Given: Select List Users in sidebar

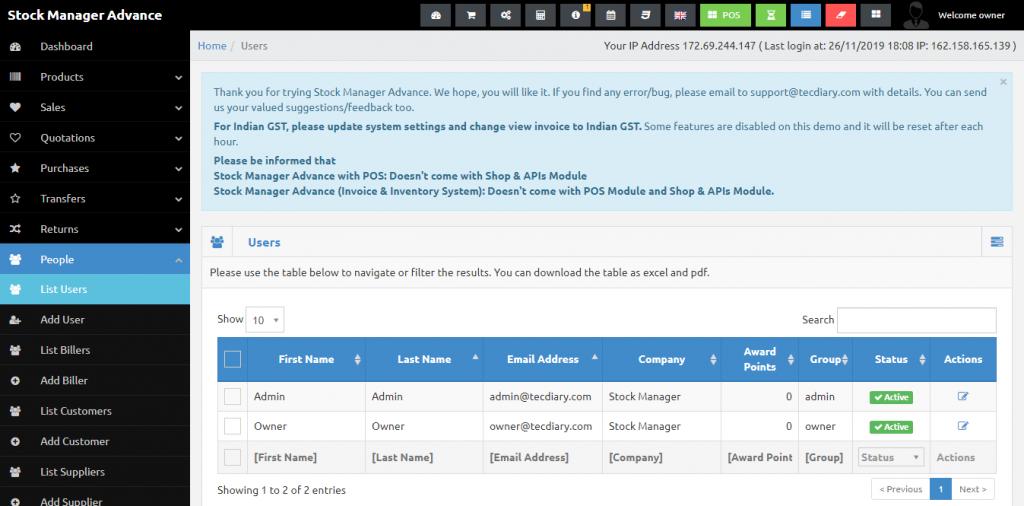Looking at the screenshot, I should click(x=95, y=289).
